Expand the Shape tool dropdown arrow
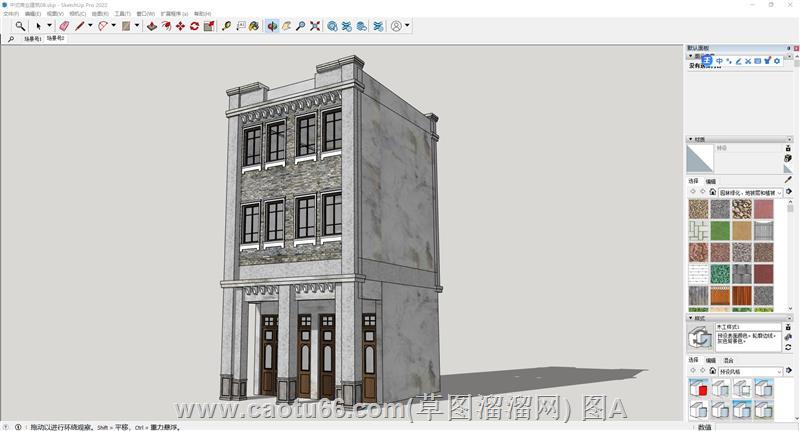 point(137,26)
